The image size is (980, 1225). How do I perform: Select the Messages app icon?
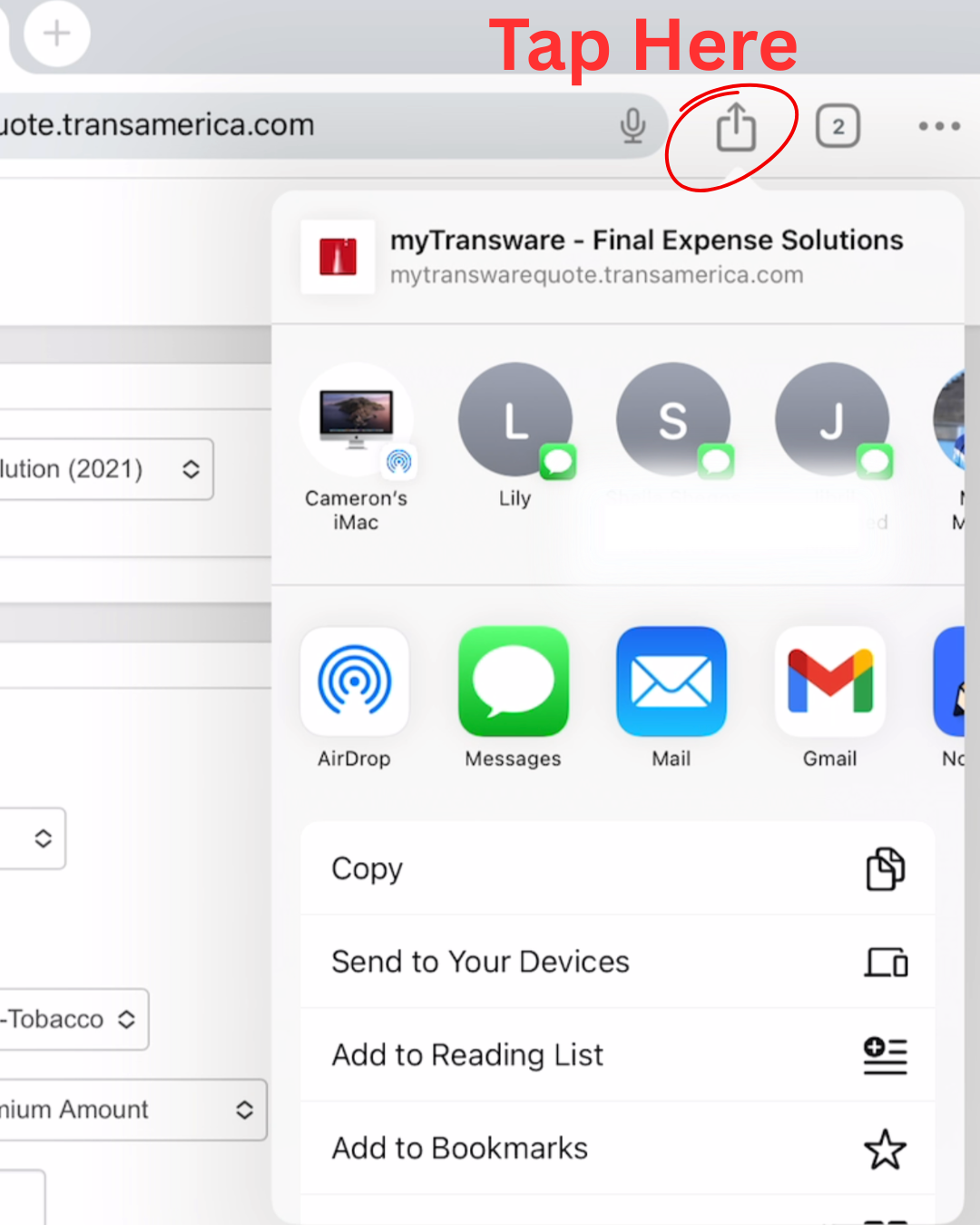click(x=514, y=681)
